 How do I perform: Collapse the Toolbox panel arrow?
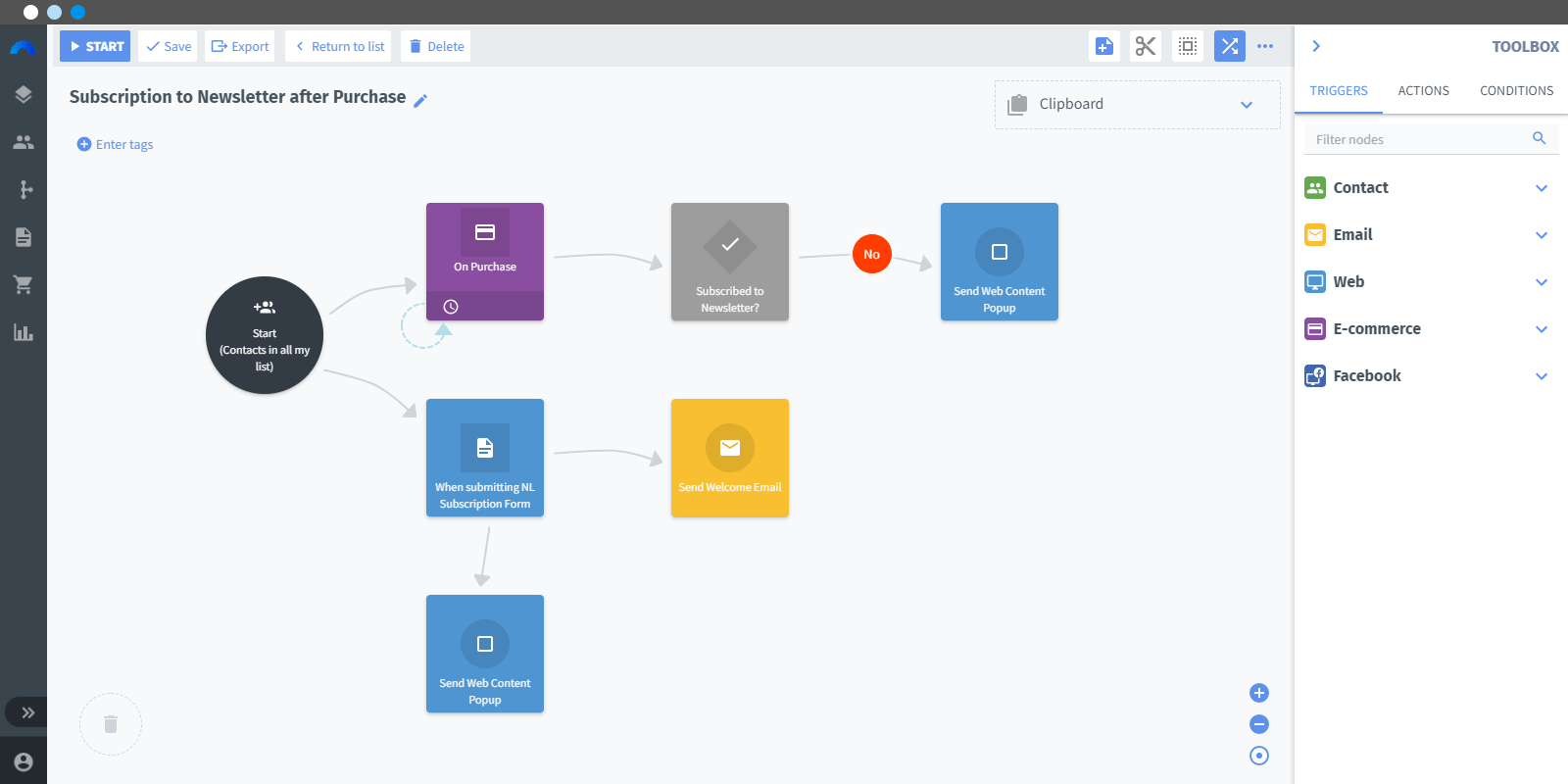click(1316, 46)
